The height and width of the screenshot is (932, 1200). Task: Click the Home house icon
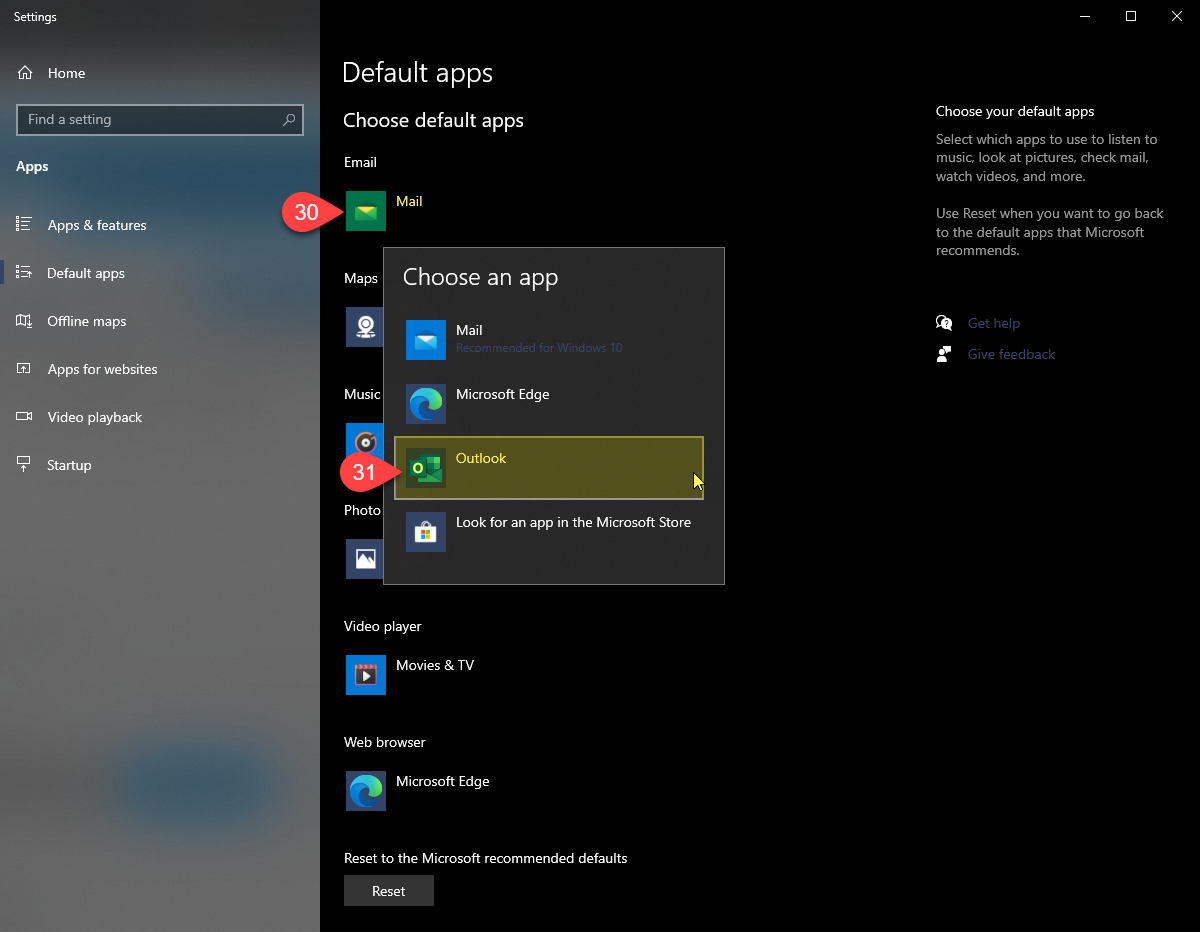click(25, 73)
